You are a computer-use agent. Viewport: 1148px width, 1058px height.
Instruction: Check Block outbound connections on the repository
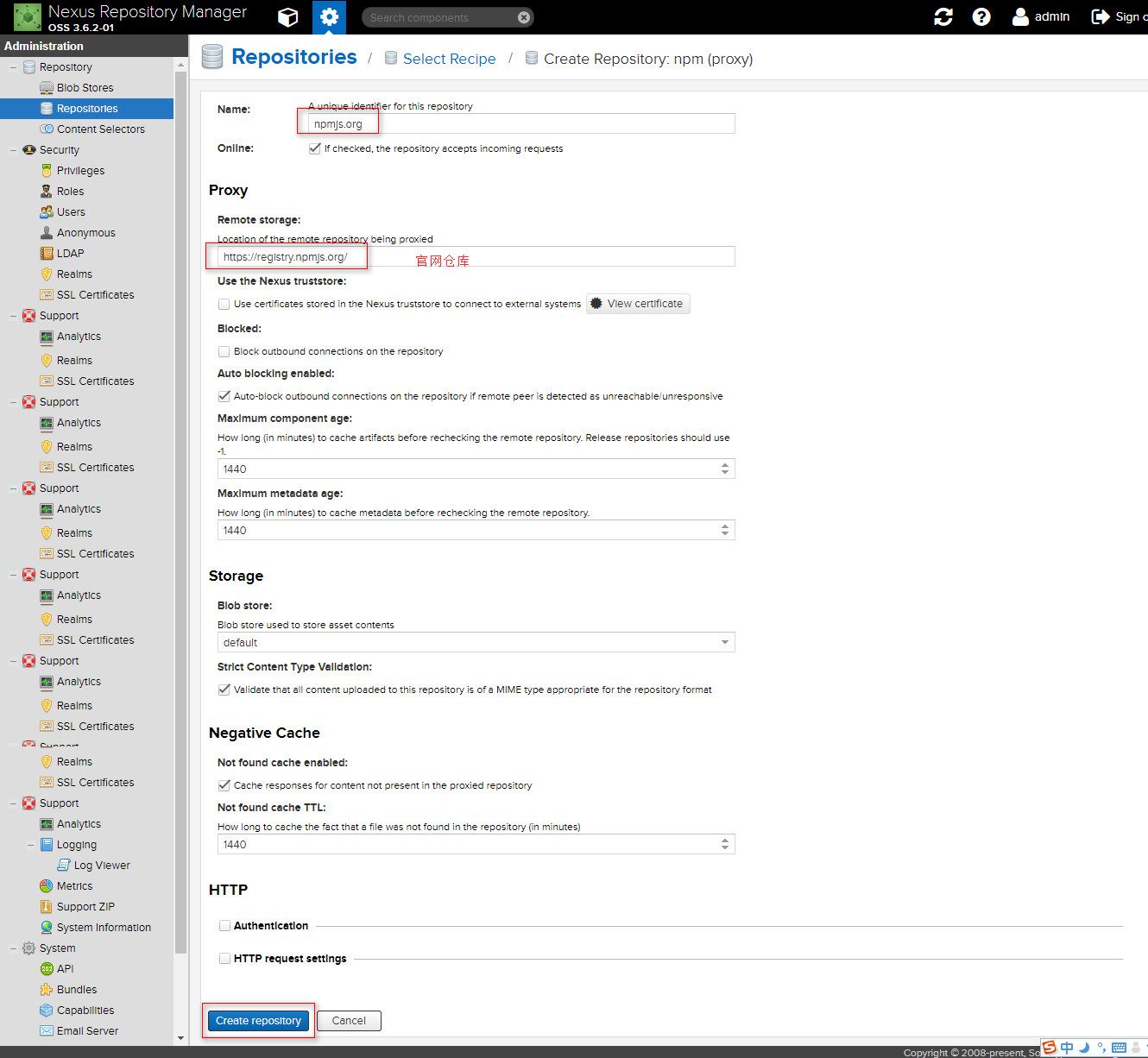click(224, 351)
